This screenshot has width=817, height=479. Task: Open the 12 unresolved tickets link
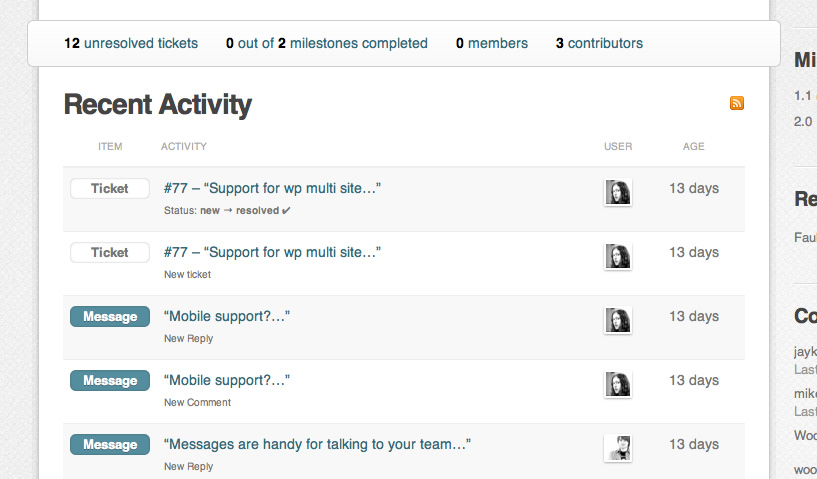(140, 44)
